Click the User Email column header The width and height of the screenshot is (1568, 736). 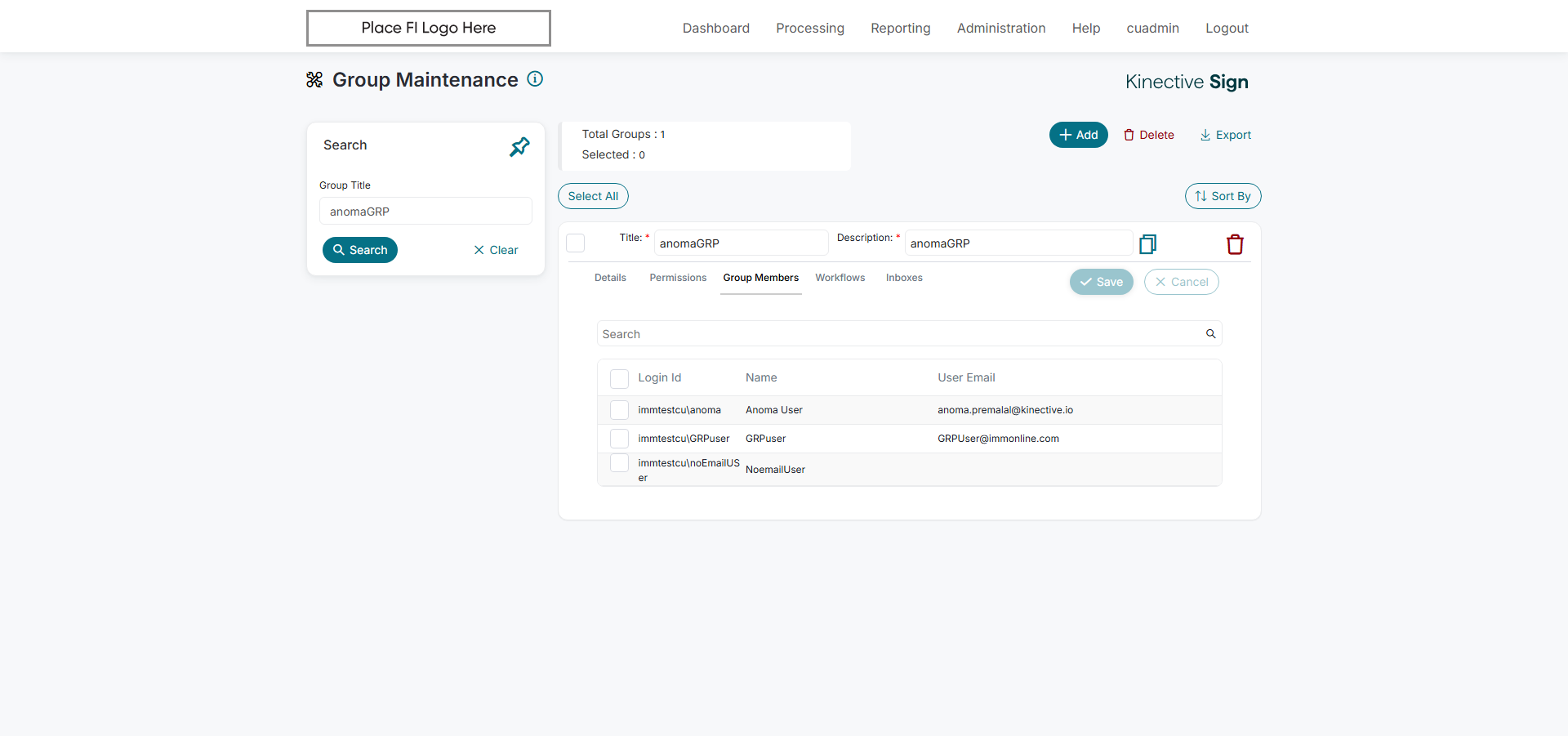(966, 377)
